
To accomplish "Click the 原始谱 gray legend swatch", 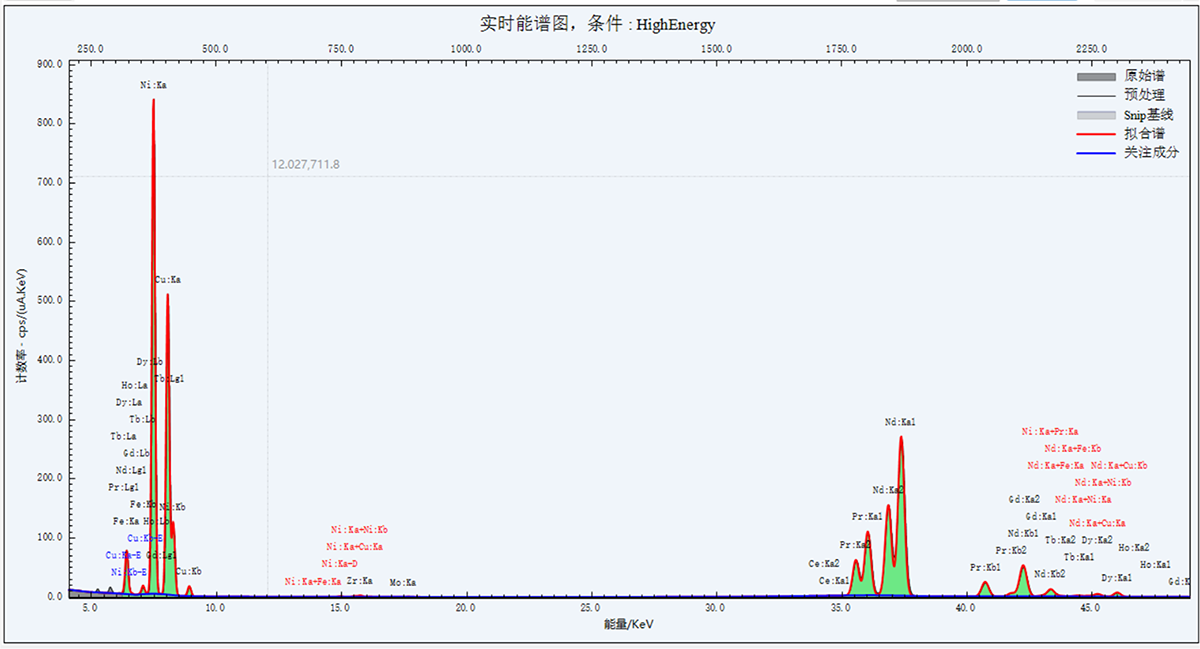I will click(1095, 76).
